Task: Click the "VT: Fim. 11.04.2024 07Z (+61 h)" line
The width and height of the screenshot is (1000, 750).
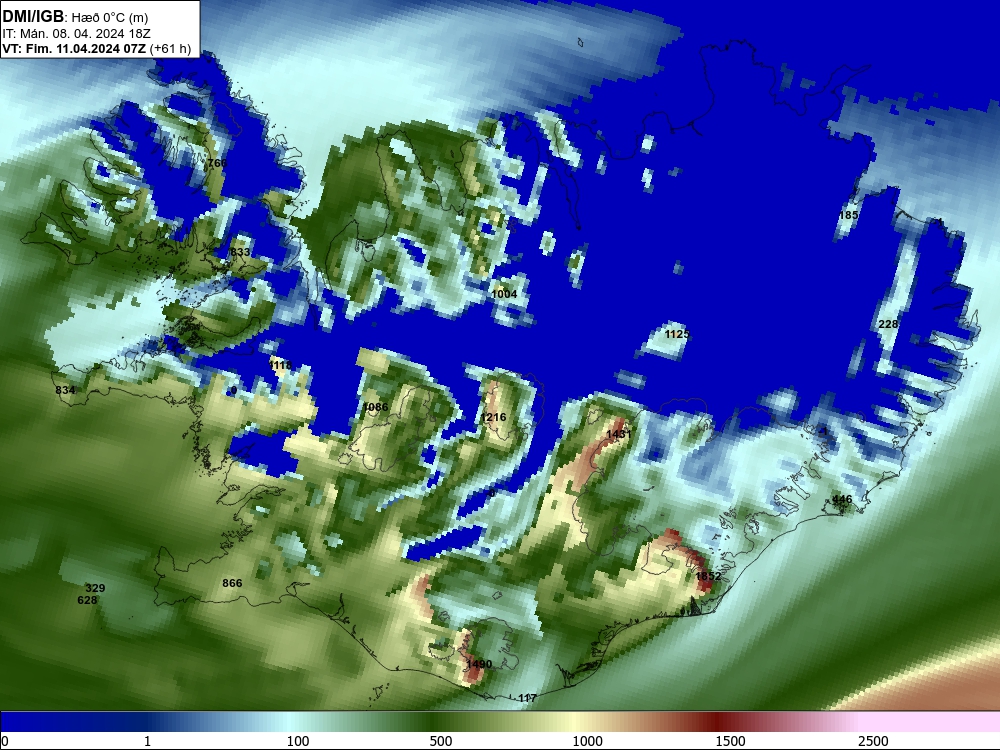Action: [97, 48]
